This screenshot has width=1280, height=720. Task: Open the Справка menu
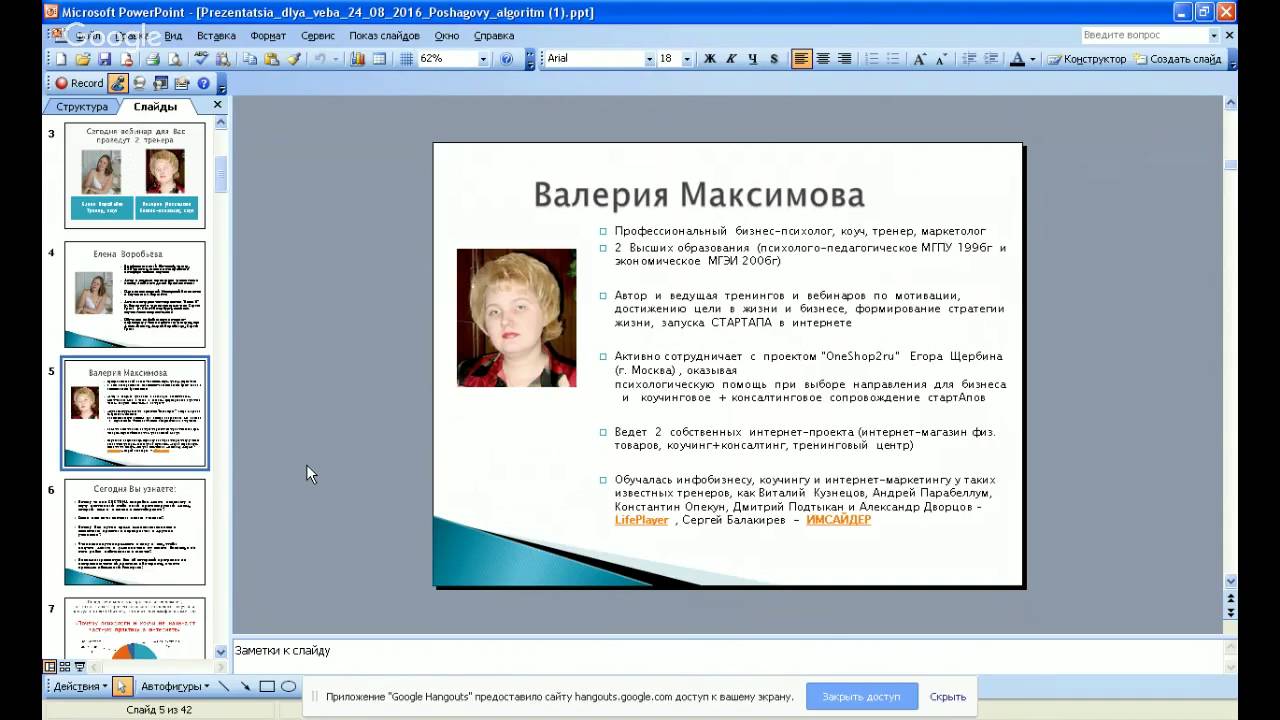click(x=494, y=35)
